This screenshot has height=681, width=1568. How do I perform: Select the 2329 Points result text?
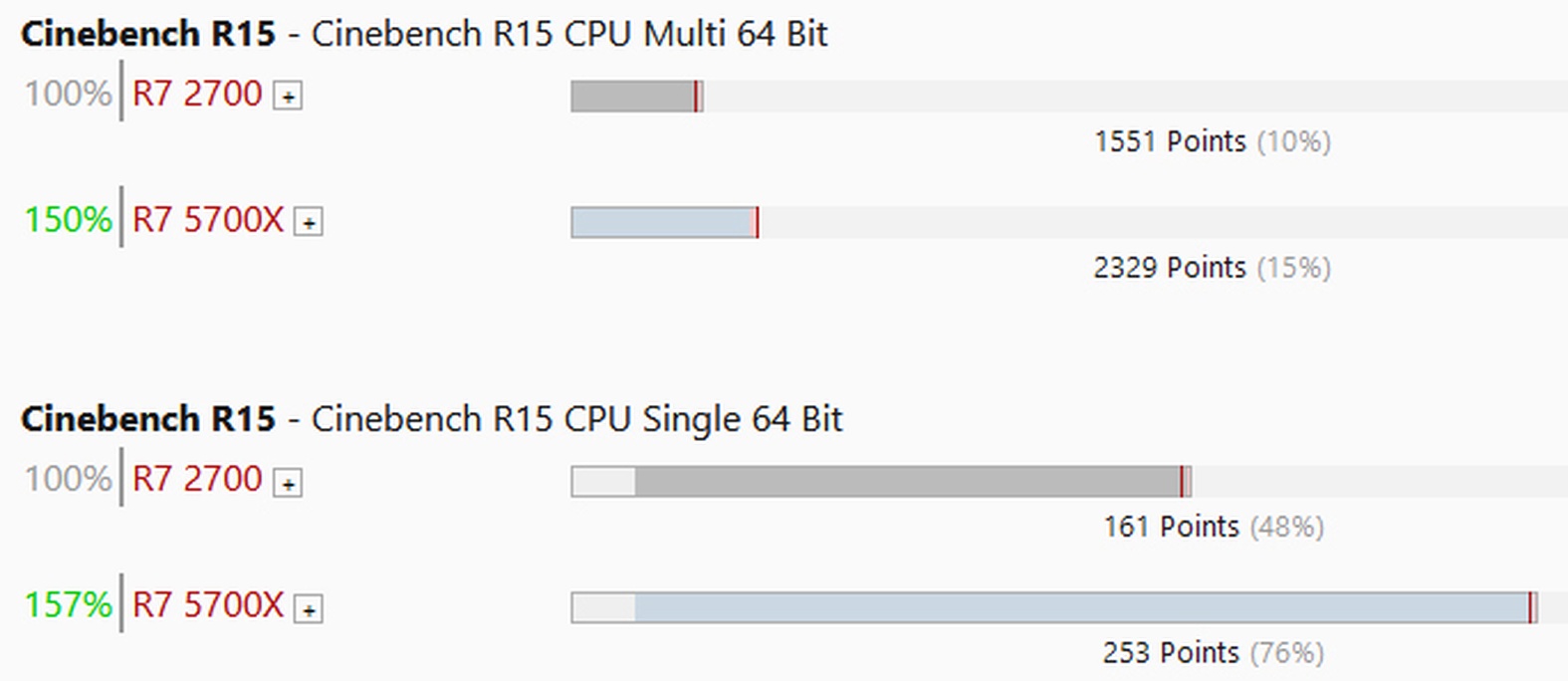tap(1170, 268)
